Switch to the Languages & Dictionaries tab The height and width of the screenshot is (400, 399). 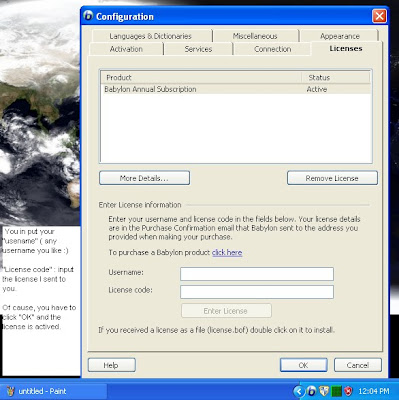point(152,36)
